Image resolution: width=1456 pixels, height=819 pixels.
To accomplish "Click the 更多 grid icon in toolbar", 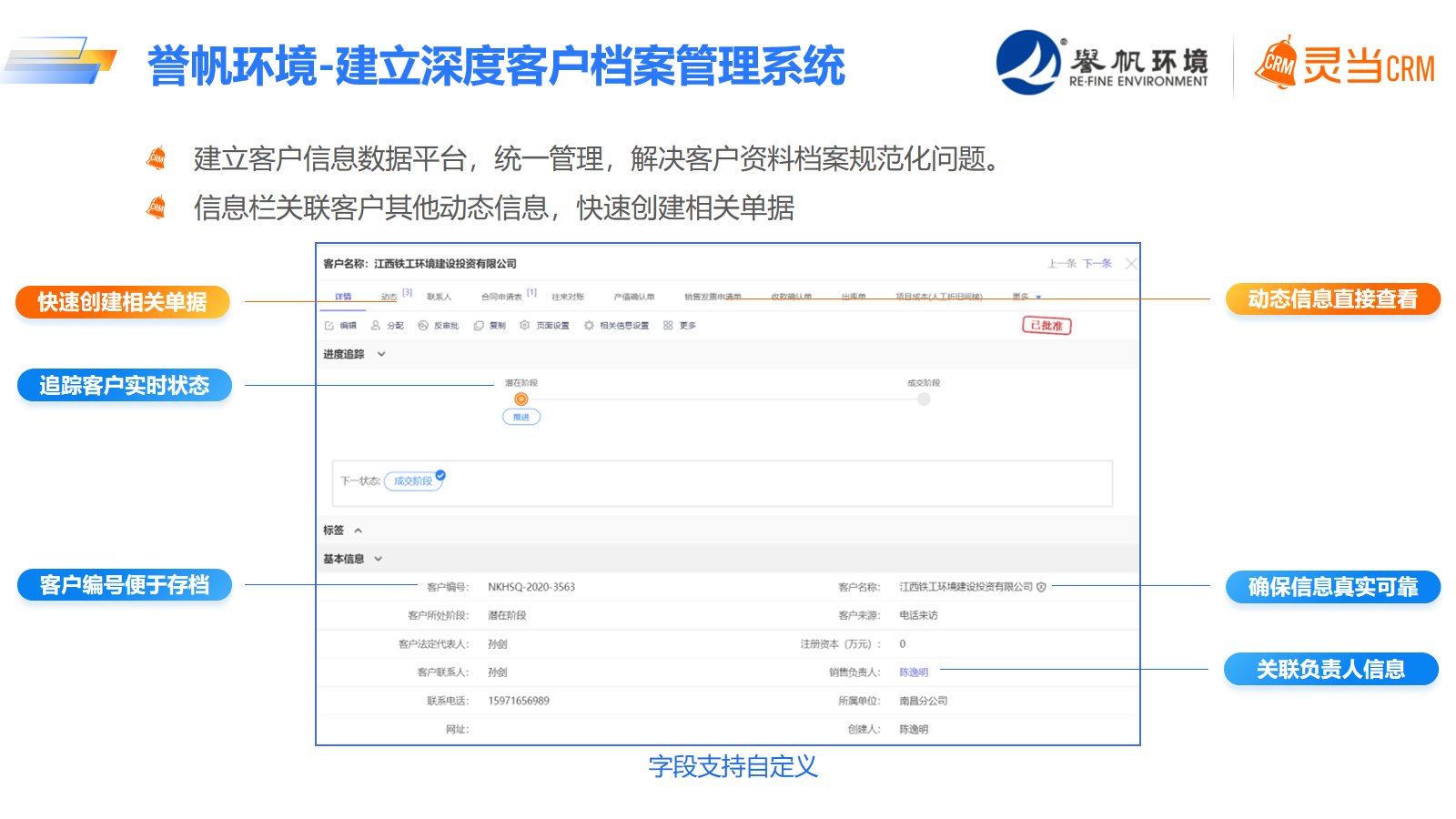I will pos(668,326).
